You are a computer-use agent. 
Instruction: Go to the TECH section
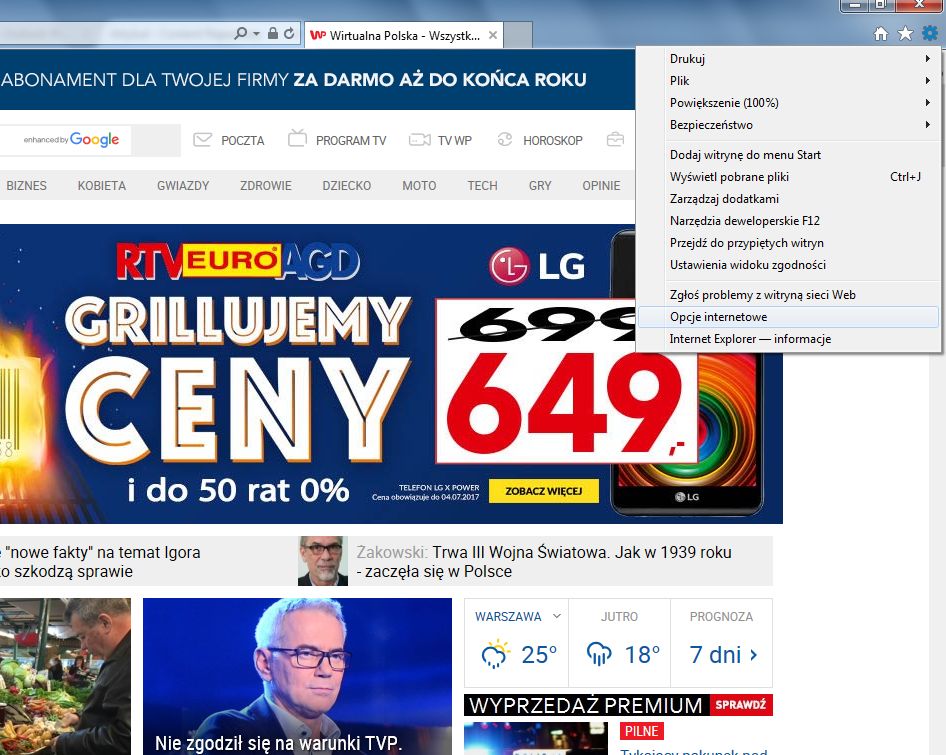[482, 185]
